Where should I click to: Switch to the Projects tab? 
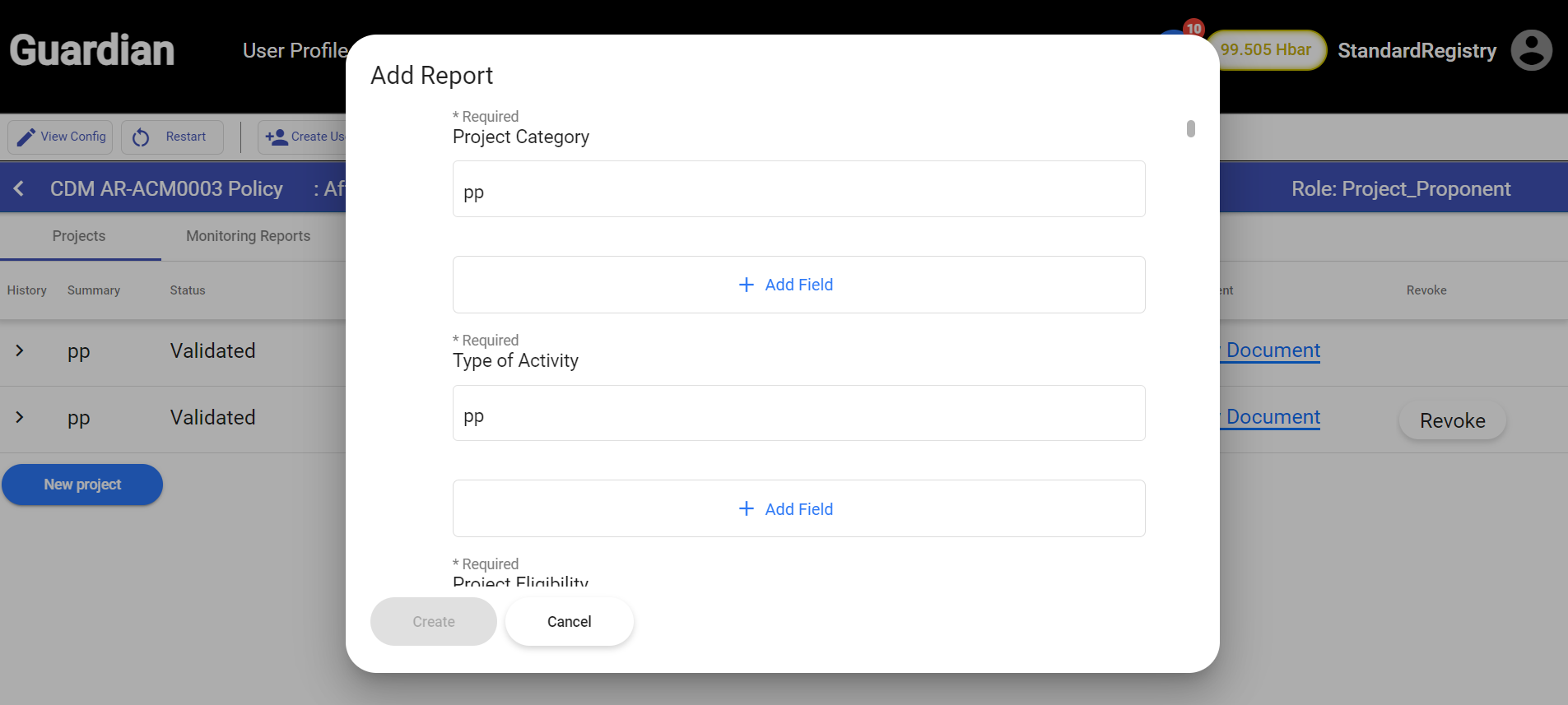click(79, 236)
